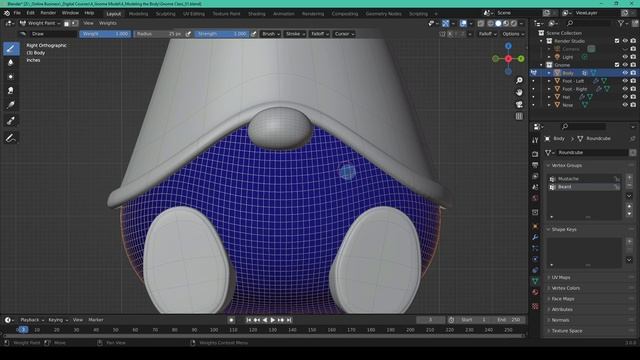
Task: Uncheck Gnome collection checkbox
Action: point(617,65)
